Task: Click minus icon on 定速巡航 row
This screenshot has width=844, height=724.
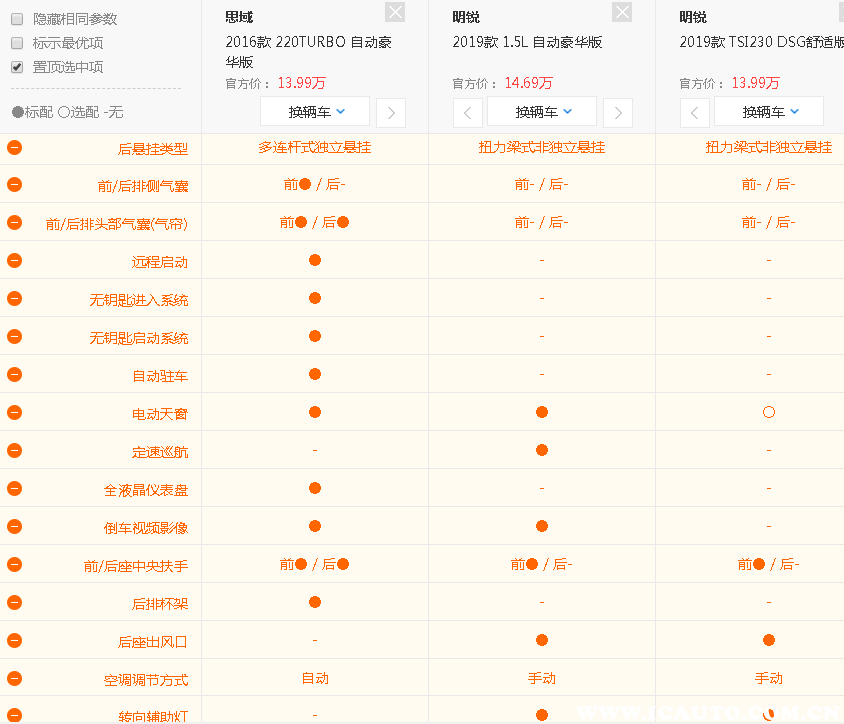Action: pos(15,450)
